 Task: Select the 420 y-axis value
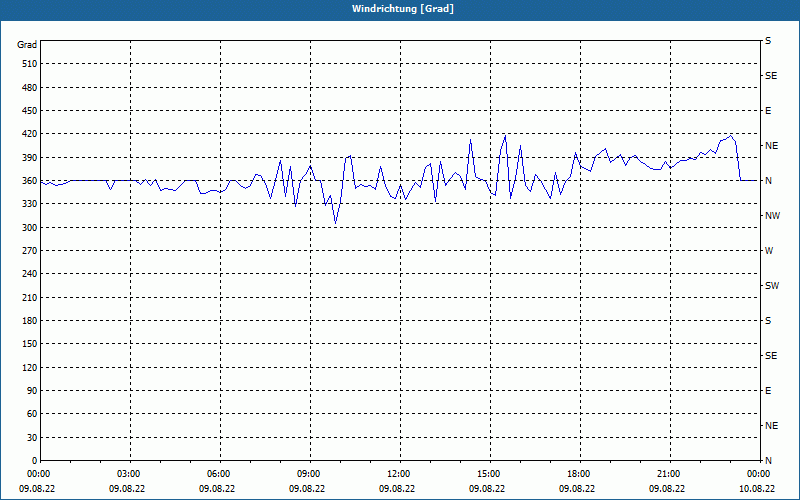[x=30, y=134]
